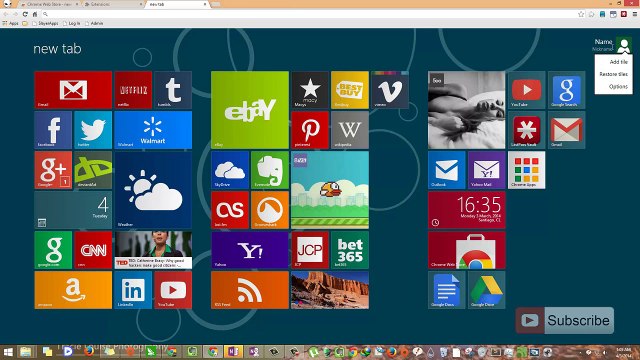Open the SkyDrive cloud tile
The image size is (640, 360).
pos(230,170)
